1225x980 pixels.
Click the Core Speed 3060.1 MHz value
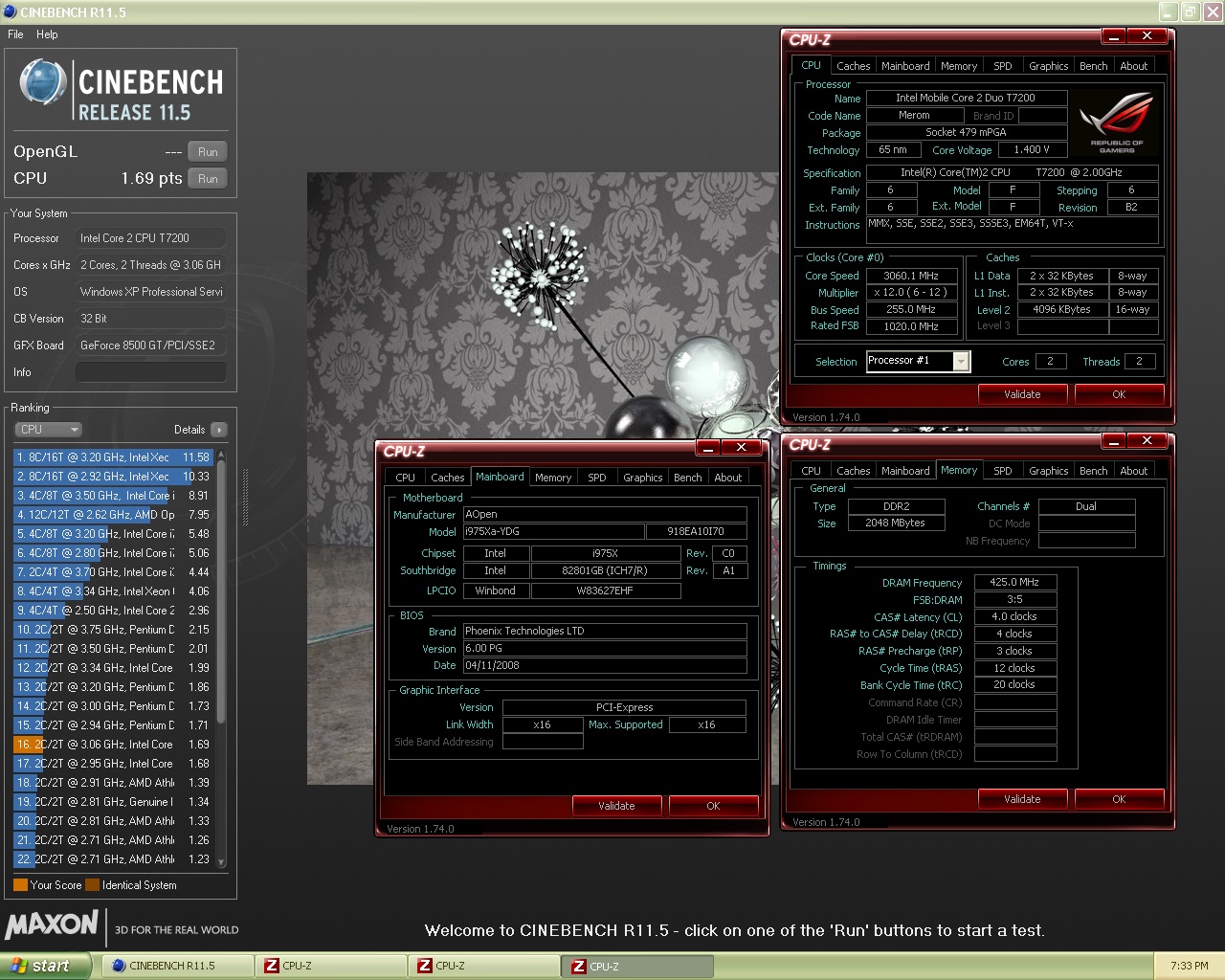click(x=910, y=276)
